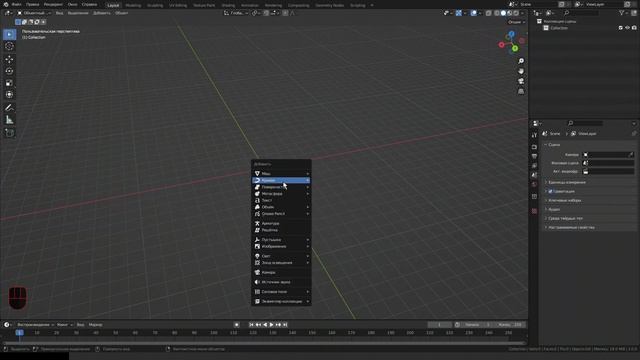Expand the Единицы измерения panel
Screen dimensions: 640x360
[567, 182]
